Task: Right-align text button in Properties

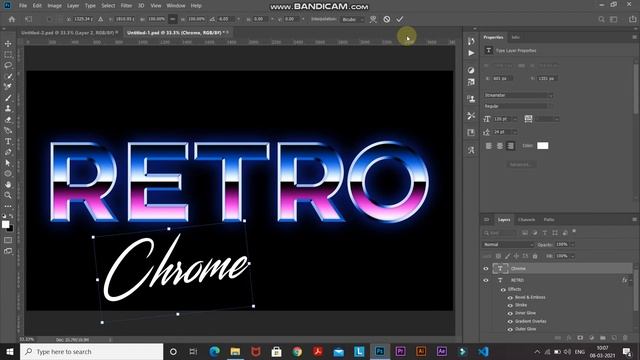Action: click(511, 146)
